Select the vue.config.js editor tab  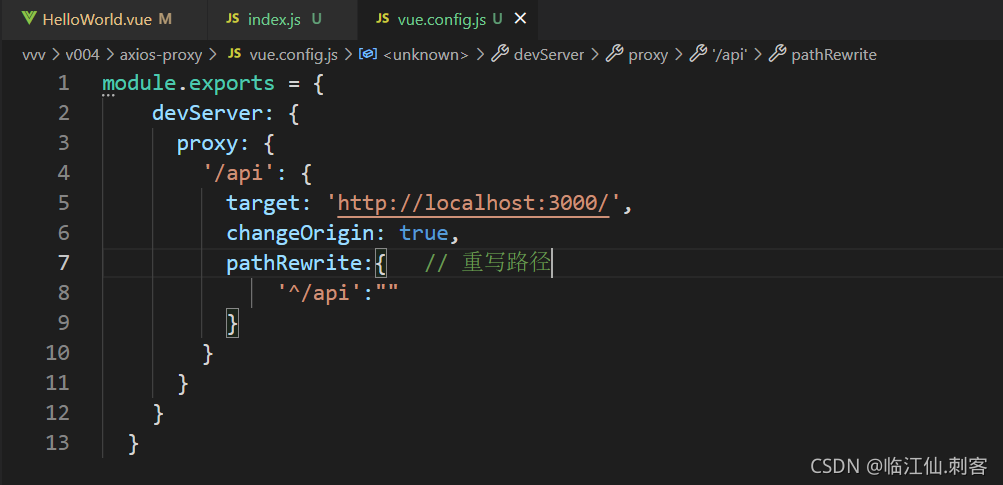pos(448,19)
